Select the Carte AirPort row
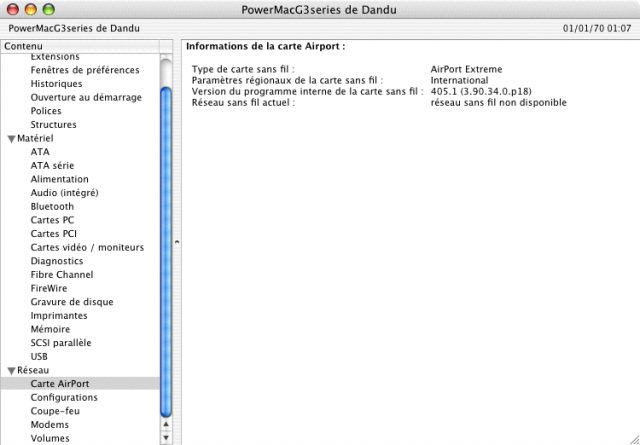The height and width of the screenshot is (445, 640). [x=80, y=384]
